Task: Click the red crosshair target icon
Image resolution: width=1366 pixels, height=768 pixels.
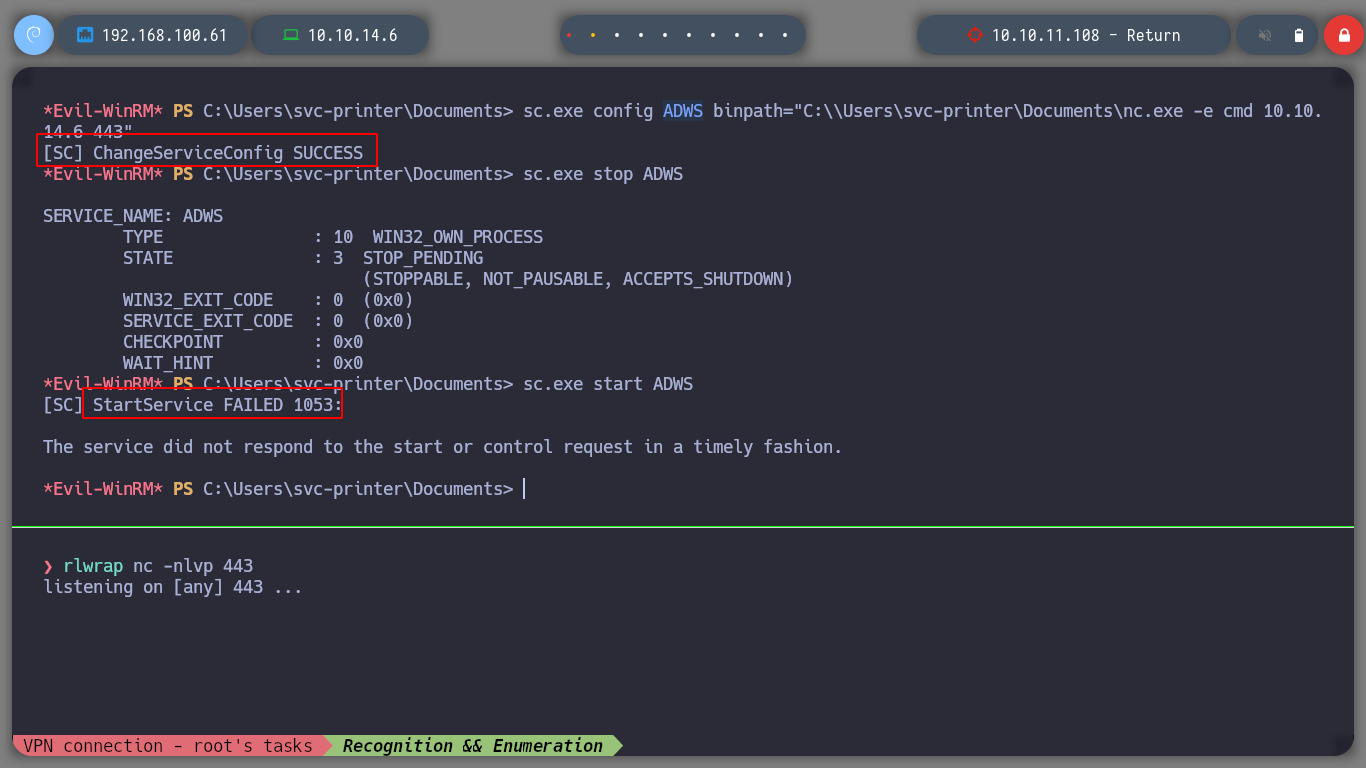Action: click(x=975, y=35)
